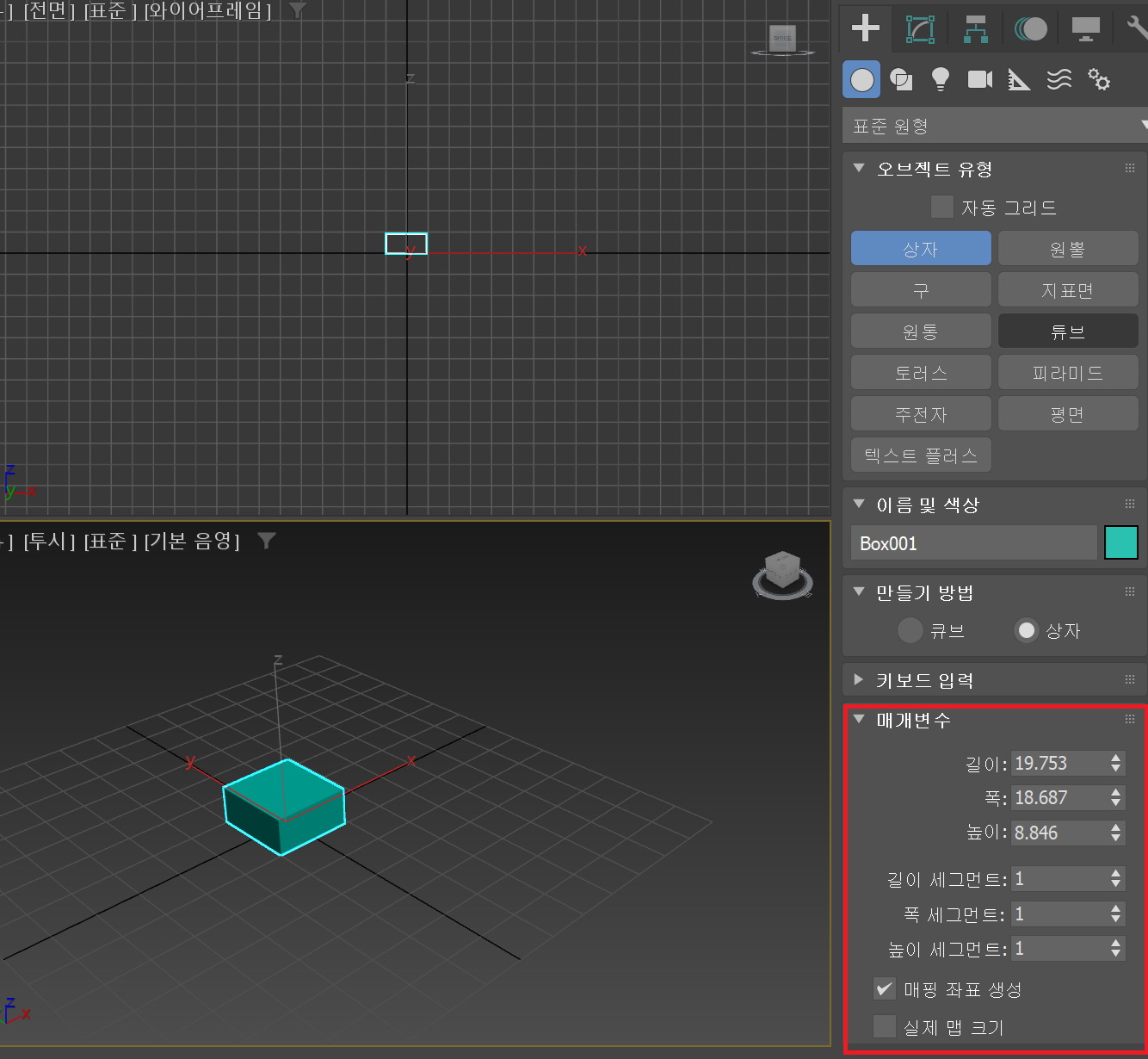1148x1059 pixels.
Task: Open the [기본 음영] shading menu
Action: (x=192, y=542)
